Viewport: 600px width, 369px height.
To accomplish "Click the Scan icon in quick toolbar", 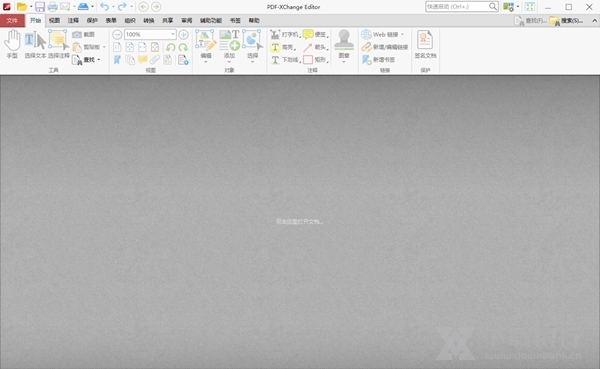I will pyautogui.click(x=83, y=7).
